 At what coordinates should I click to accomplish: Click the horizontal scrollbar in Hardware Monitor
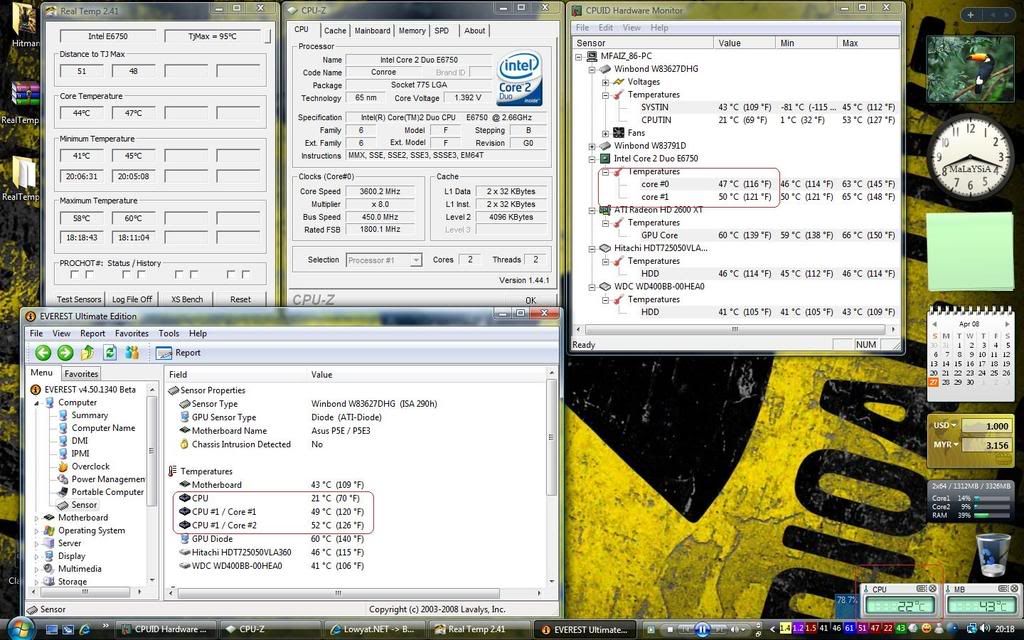(x=733, y=328)
